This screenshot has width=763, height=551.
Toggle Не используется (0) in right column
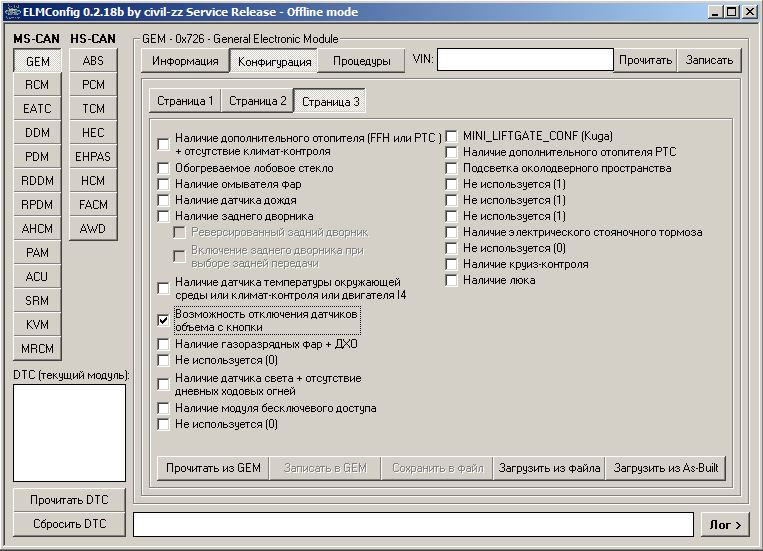coord(452,248)
